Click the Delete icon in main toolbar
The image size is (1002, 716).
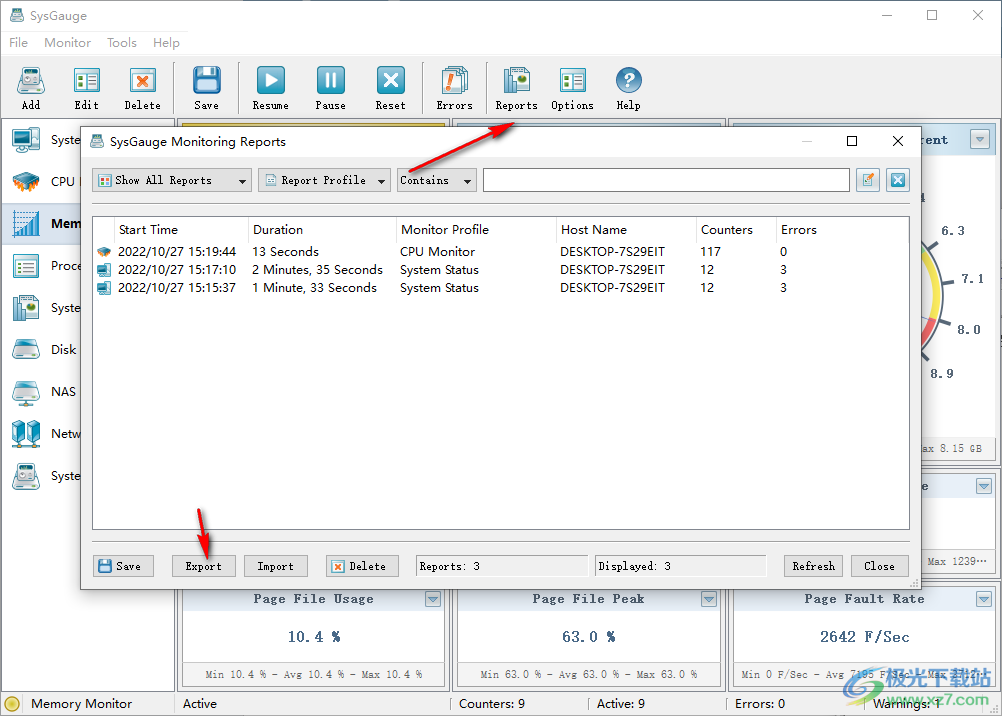tap(143, 81)
